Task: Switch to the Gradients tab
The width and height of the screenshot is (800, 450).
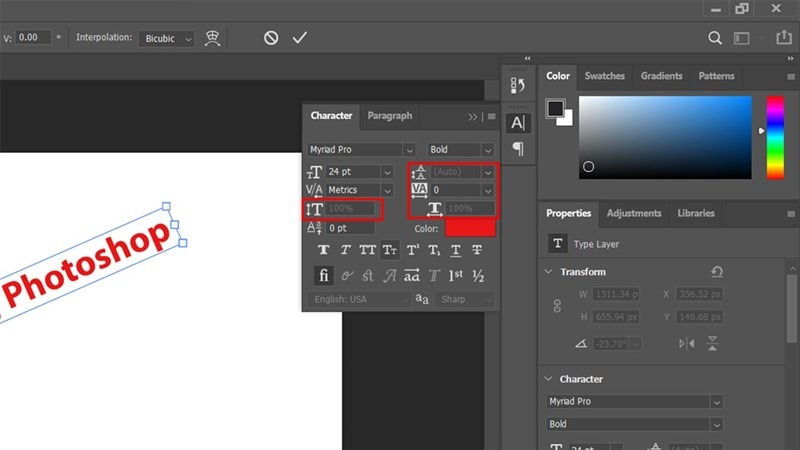Action: (661, 76)
